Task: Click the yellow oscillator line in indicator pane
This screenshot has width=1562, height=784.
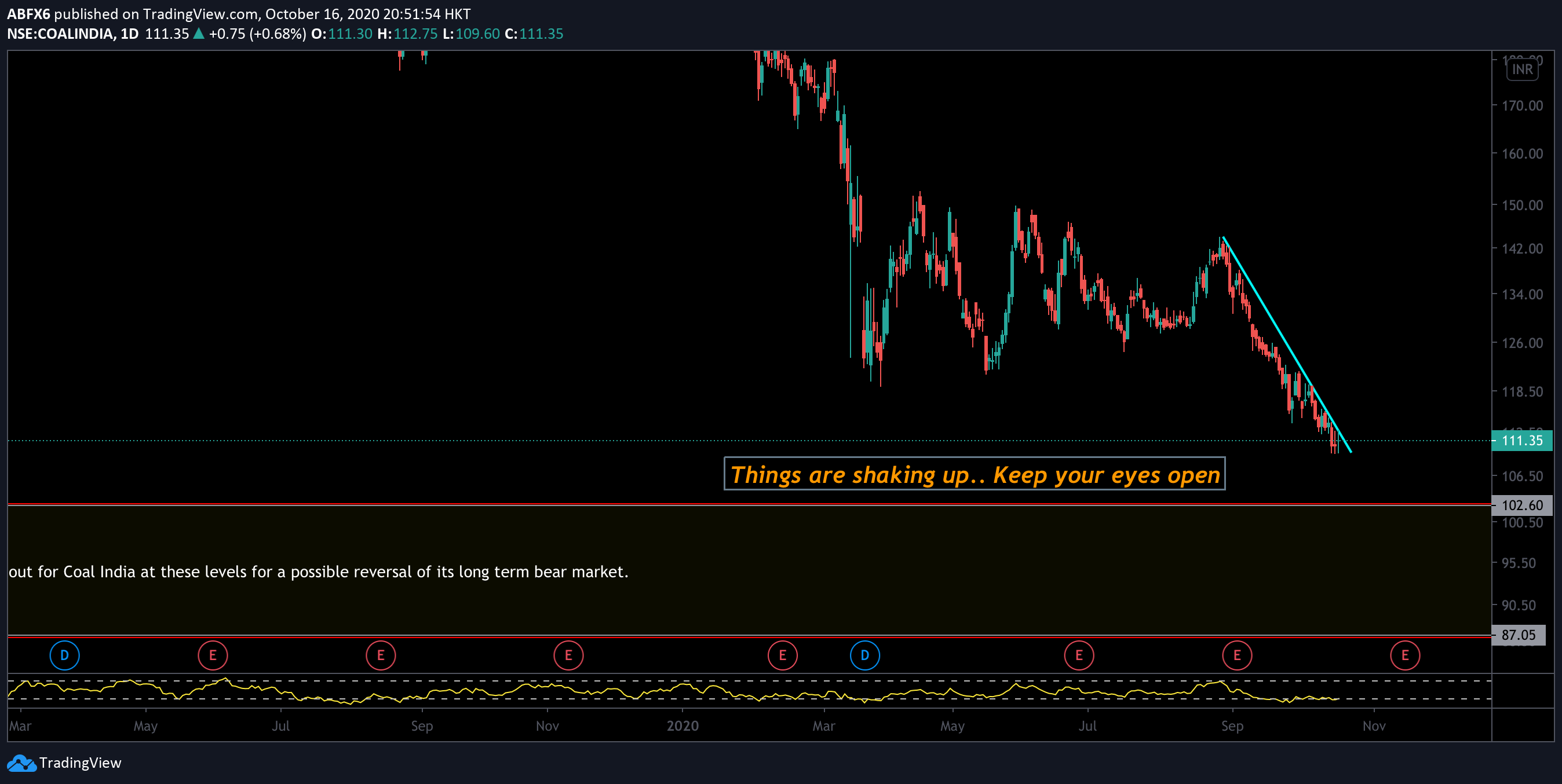Action: 673,691
